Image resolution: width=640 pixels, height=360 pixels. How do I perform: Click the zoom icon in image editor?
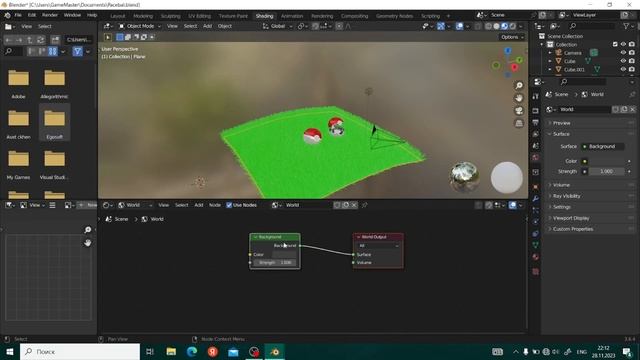pos(88,230)
